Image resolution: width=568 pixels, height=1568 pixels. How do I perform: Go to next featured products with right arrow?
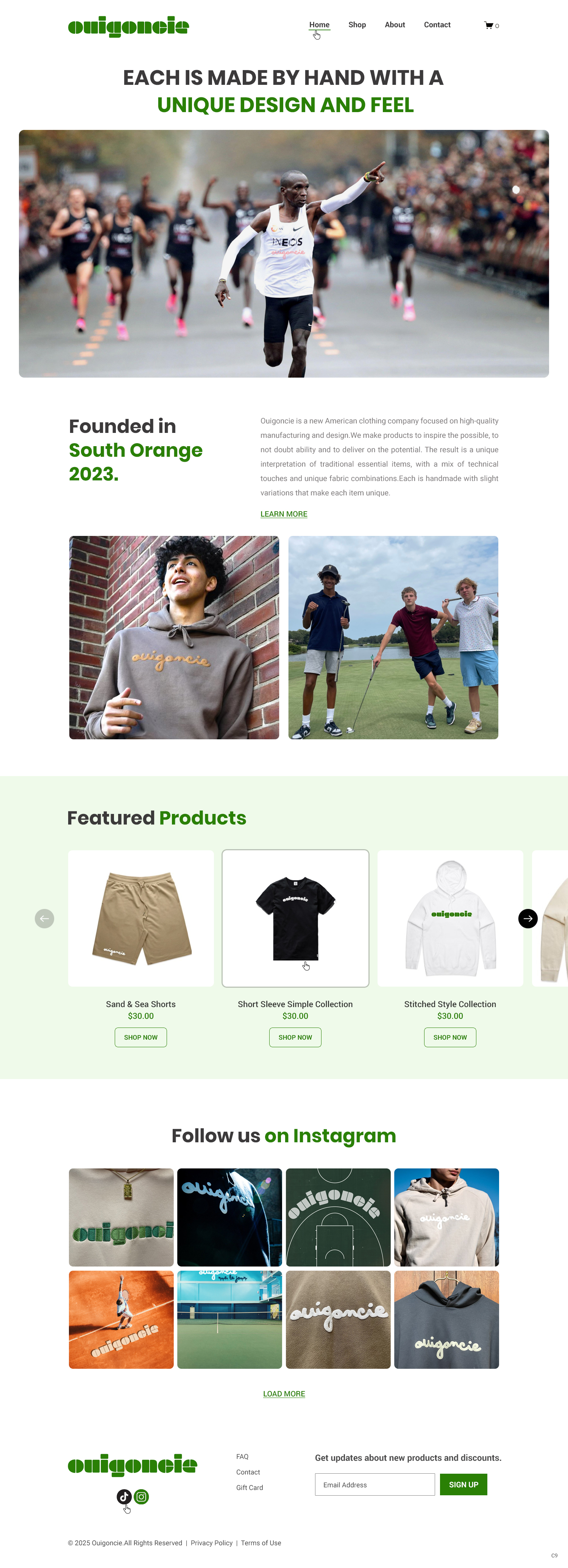pyautogui.click(x=528, y=918)
